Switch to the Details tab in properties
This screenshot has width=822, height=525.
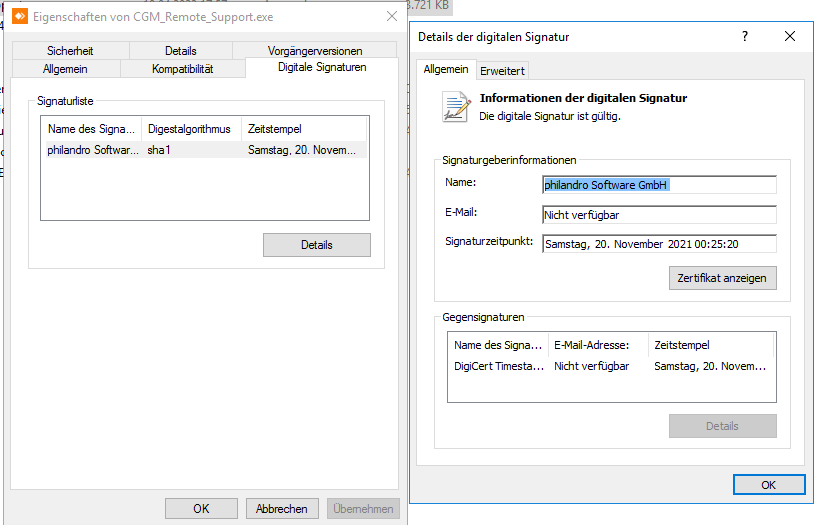click(x=180, y=51)
